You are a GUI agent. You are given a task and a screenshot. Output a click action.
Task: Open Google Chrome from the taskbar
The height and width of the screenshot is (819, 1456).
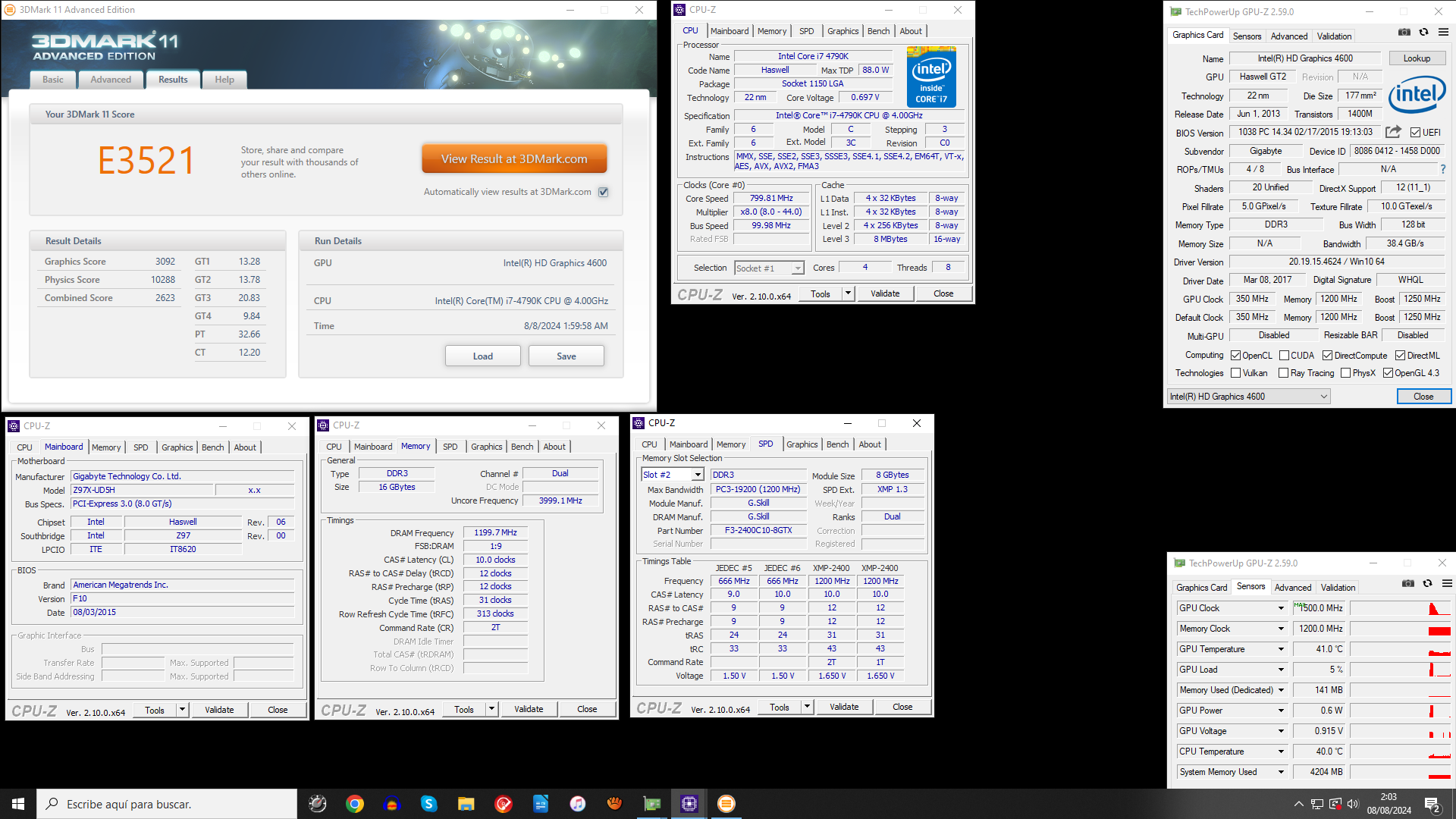tap(355, 804)
